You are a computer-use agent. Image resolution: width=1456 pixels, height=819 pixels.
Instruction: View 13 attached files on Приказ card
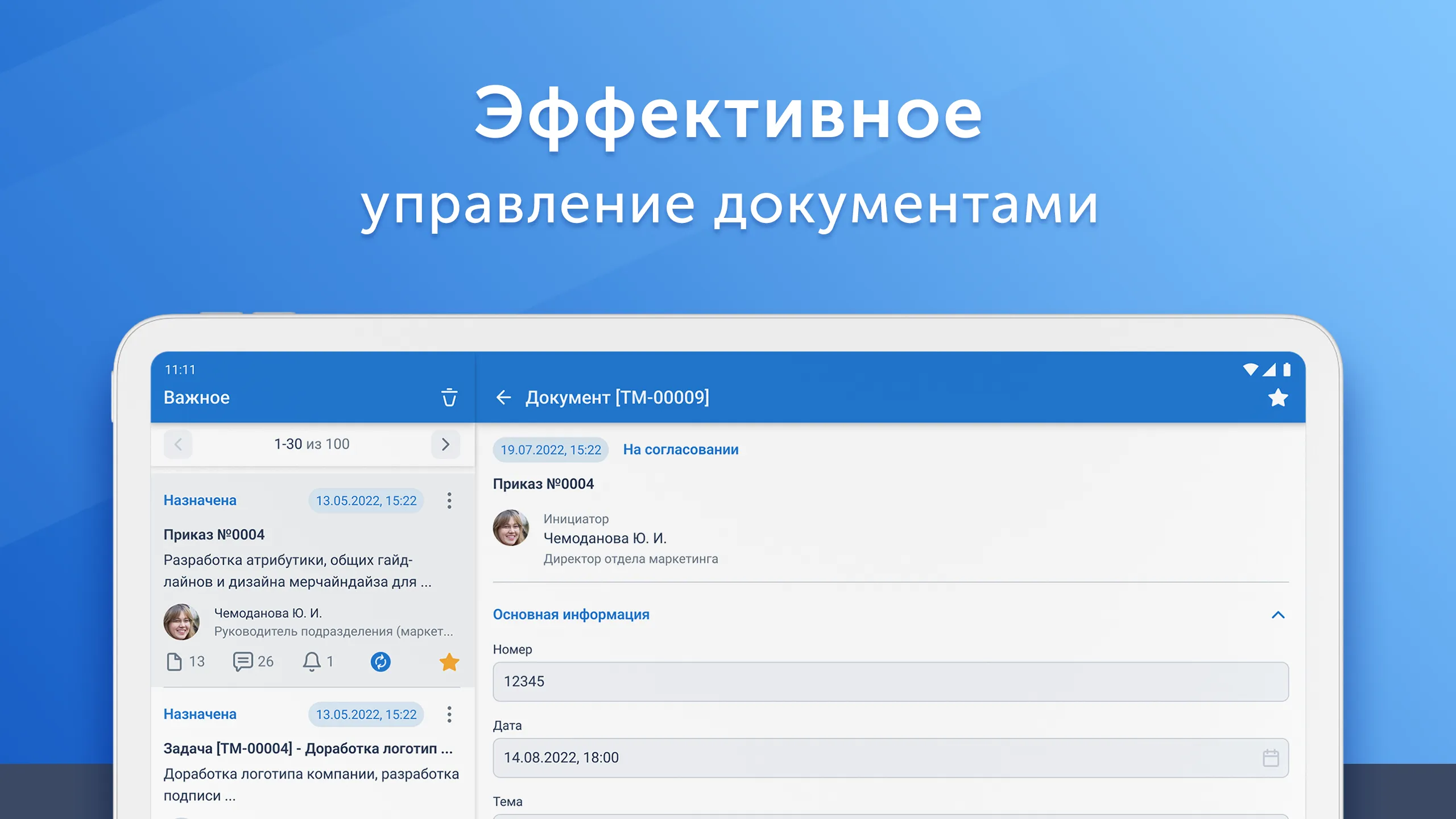[185, 661]
